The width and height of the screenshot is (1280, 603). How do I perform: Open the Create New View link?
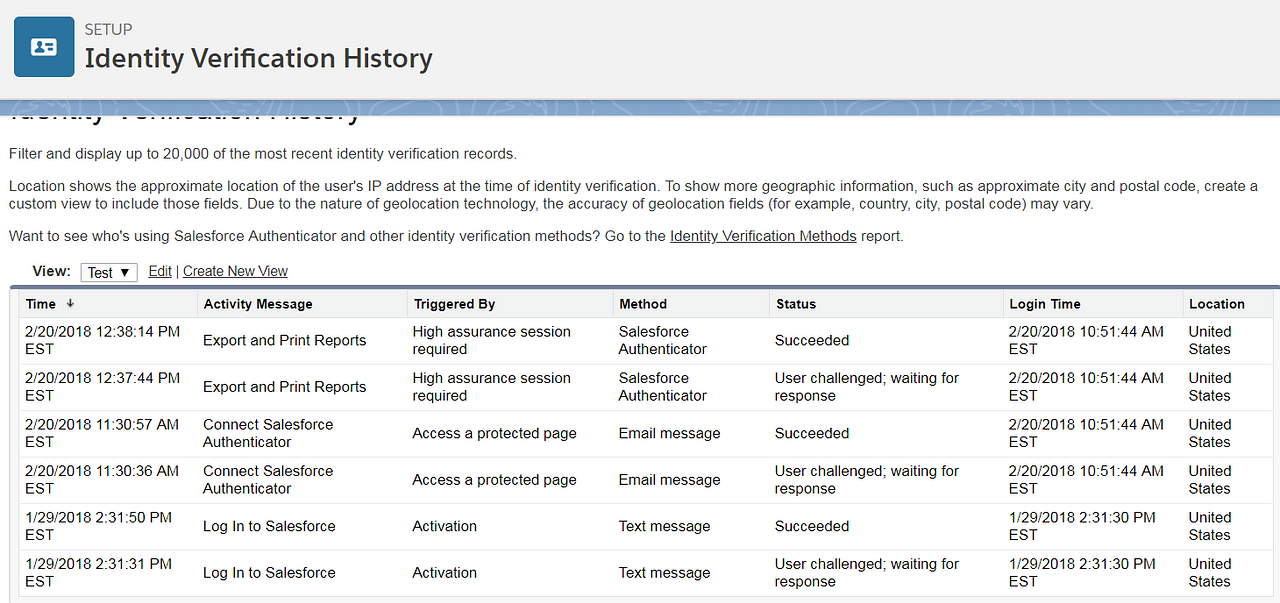[235, 271]
